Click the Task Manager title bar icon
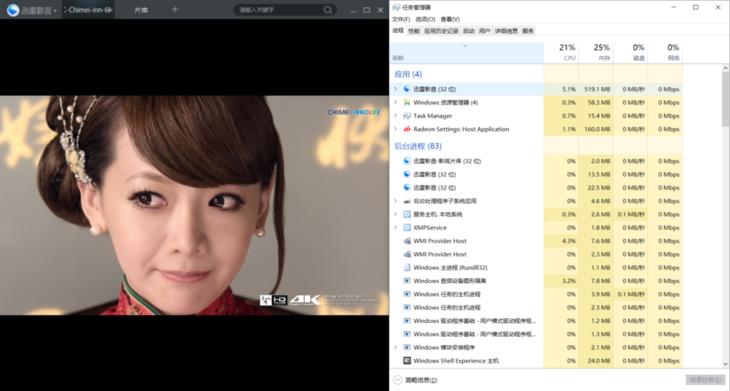The height and width of the screenshot is (391, 730). tap(396, 7)
